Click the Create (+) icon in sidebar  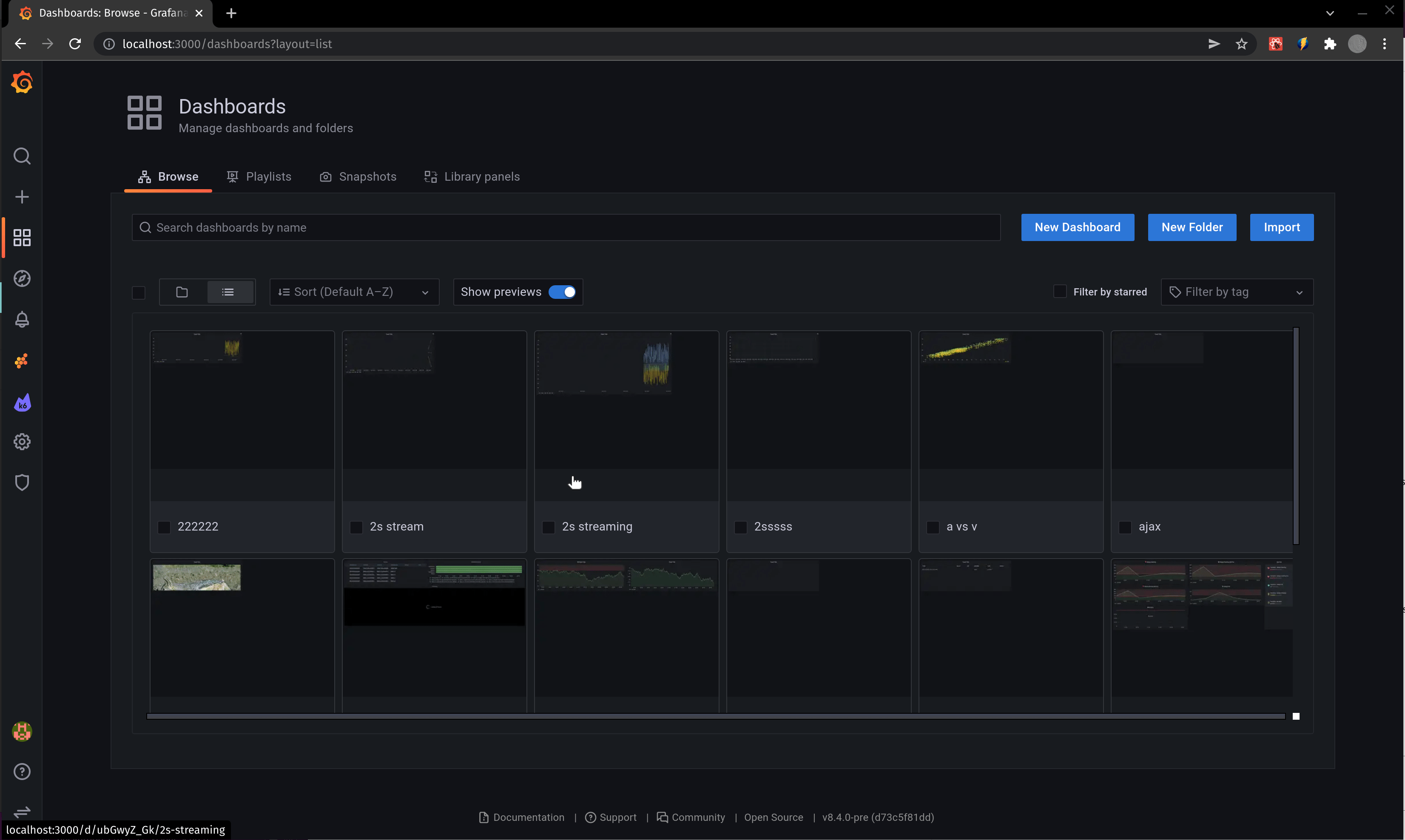point(22,196)
